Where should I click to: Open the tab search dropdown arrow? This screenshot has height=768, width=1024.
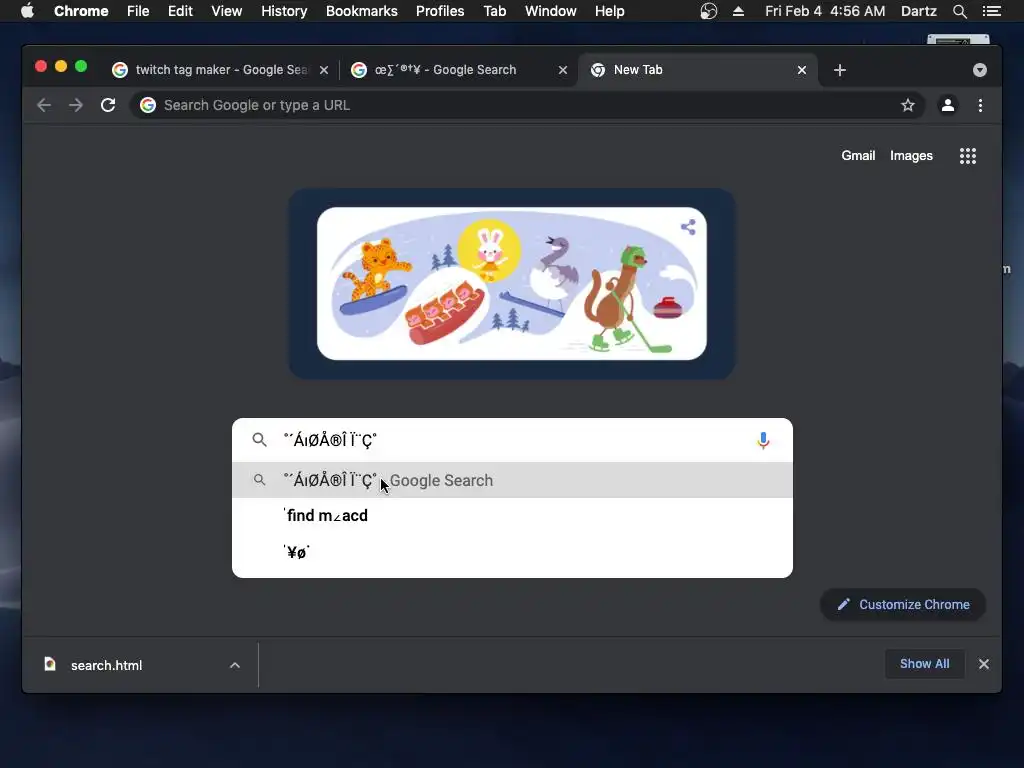click(x=980, y=70)
